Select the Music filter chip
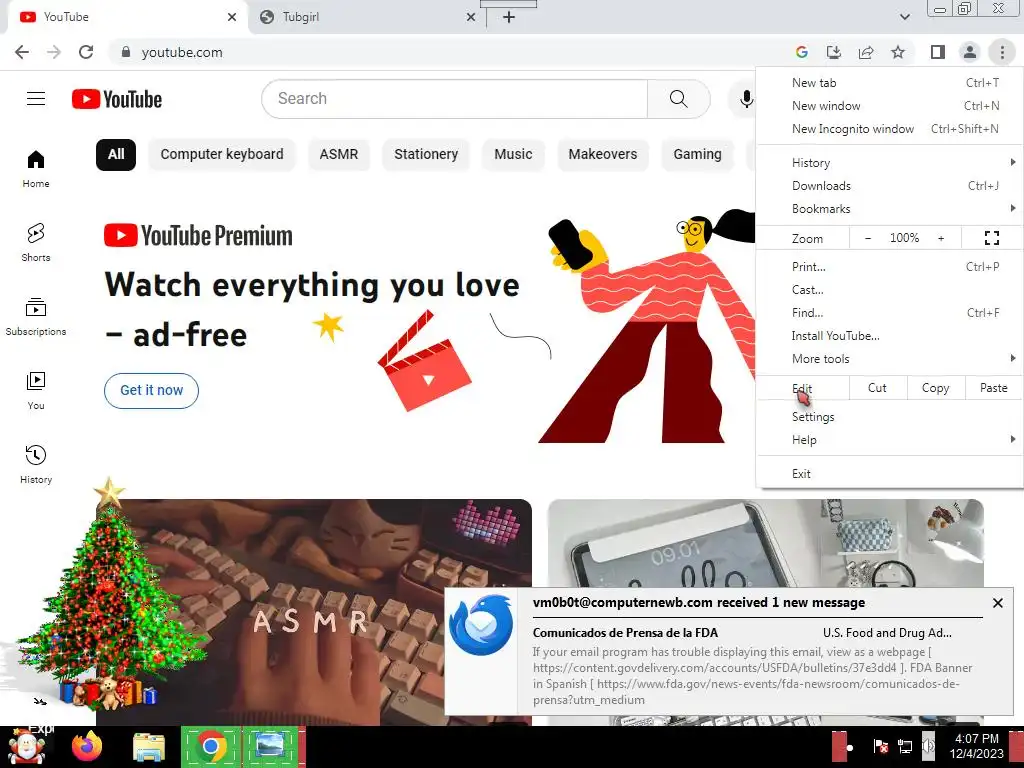The height and width of the screenshot is (768, 1024). coord(513,155)
